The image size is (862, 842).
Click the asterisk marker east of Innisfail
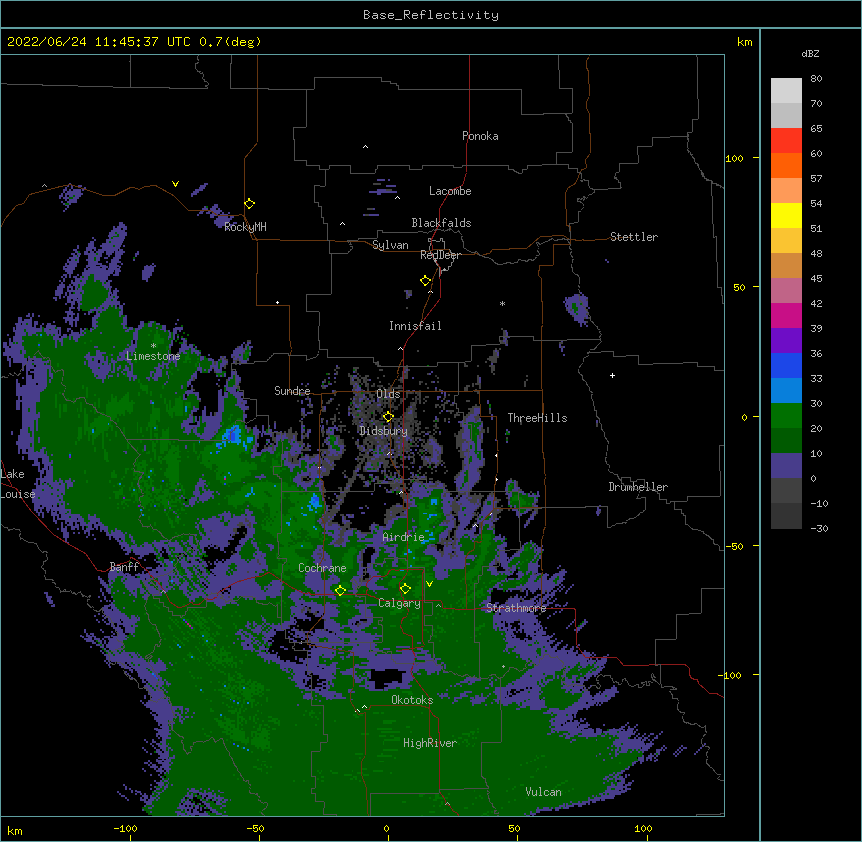pyautogui.click(x=502, y=303)
